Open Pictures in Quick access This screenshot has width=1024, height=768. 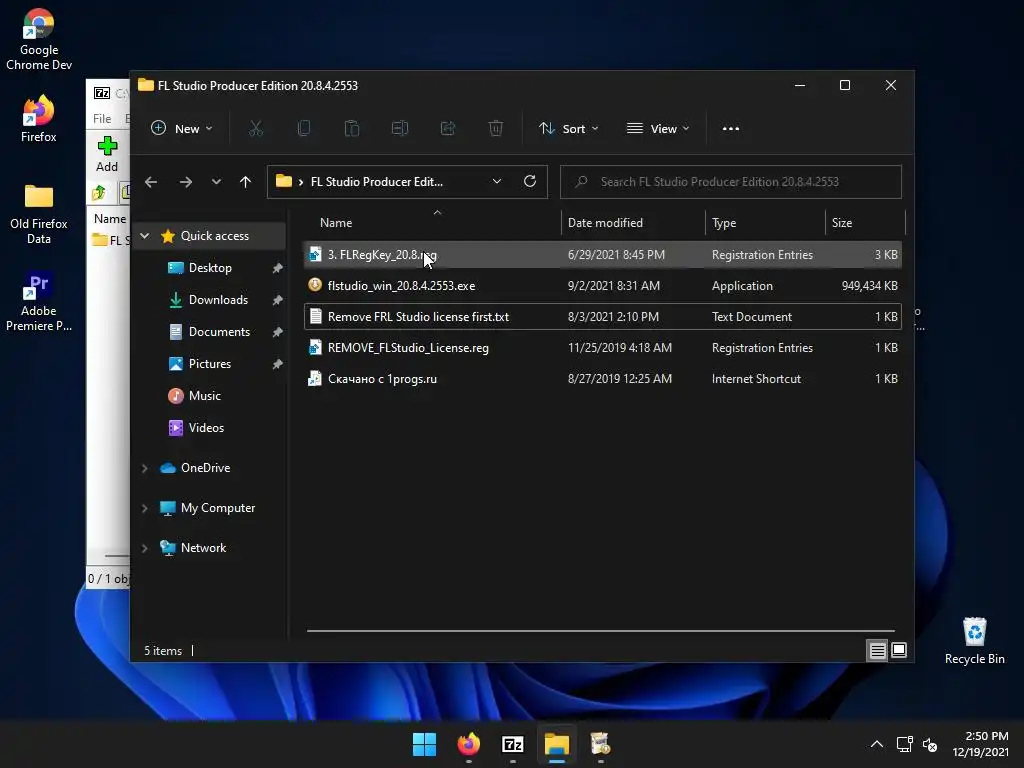tap(210, 364)
